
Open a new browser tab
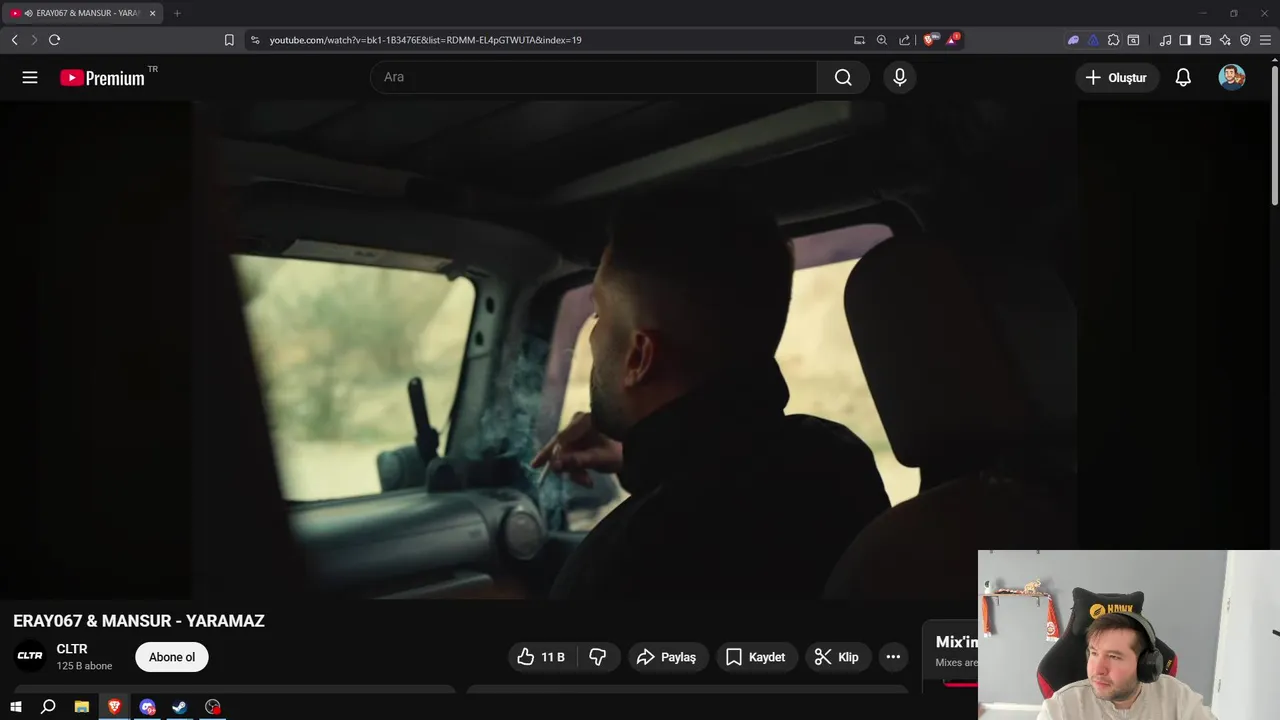(177, 13)
